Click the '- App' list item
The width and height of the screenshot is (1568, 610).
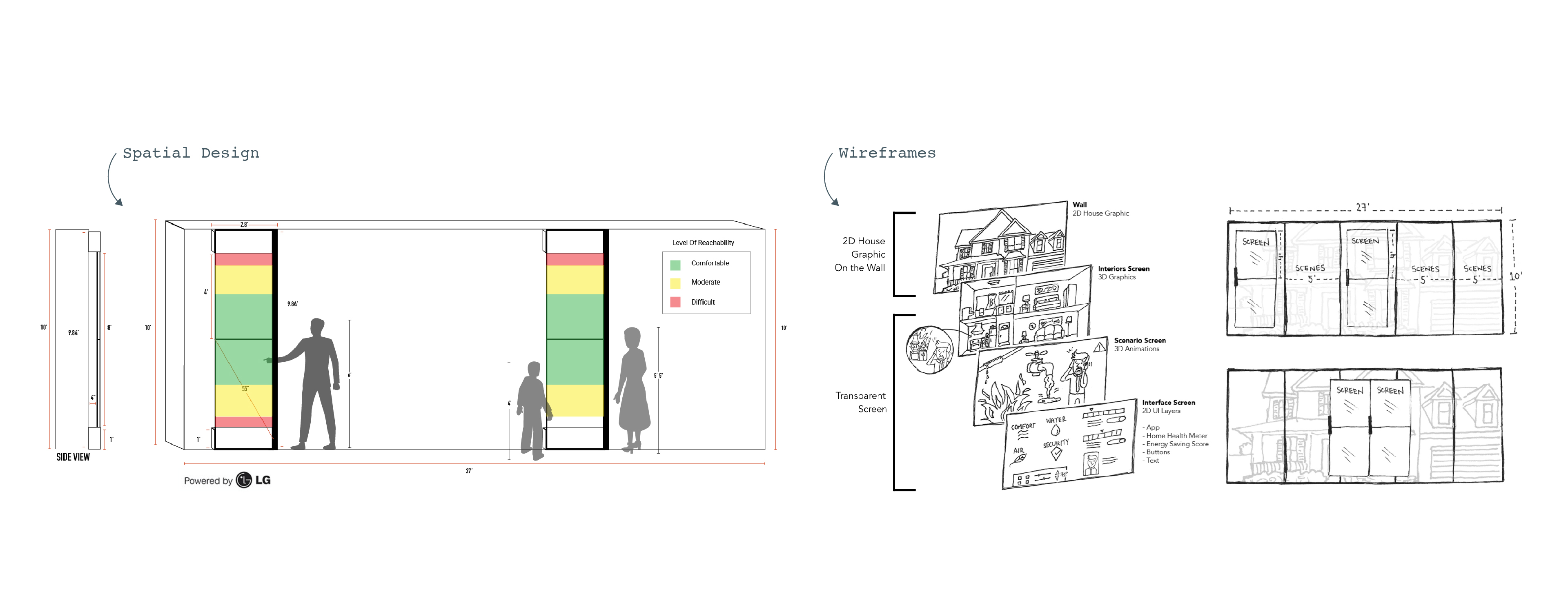pos(1151,428)
